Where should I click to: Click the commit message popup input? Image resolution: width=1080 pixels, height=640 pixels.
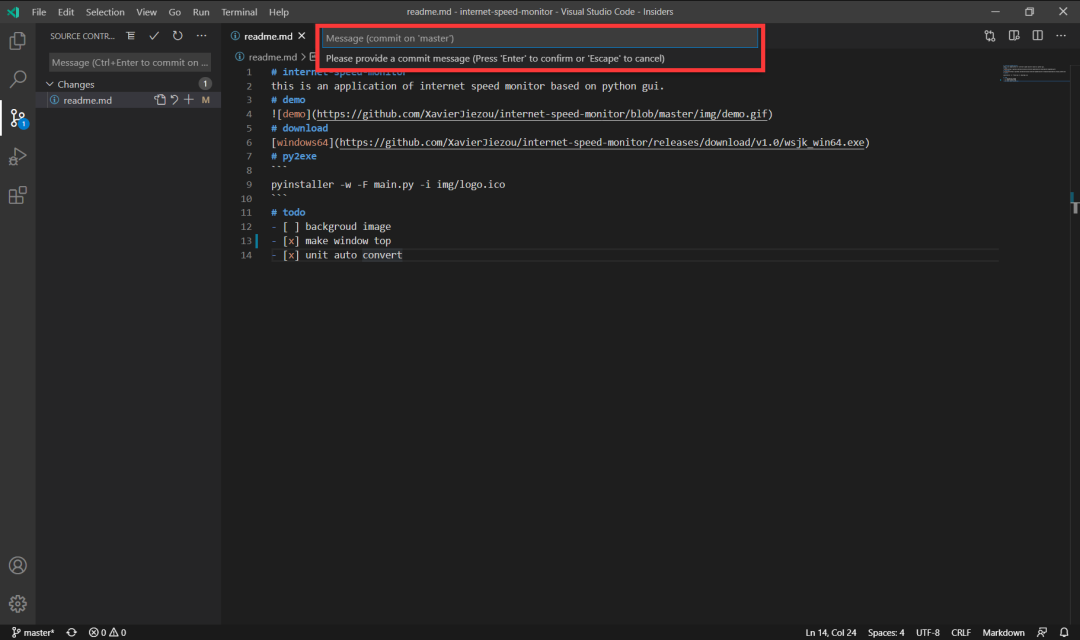coord(539,38)
